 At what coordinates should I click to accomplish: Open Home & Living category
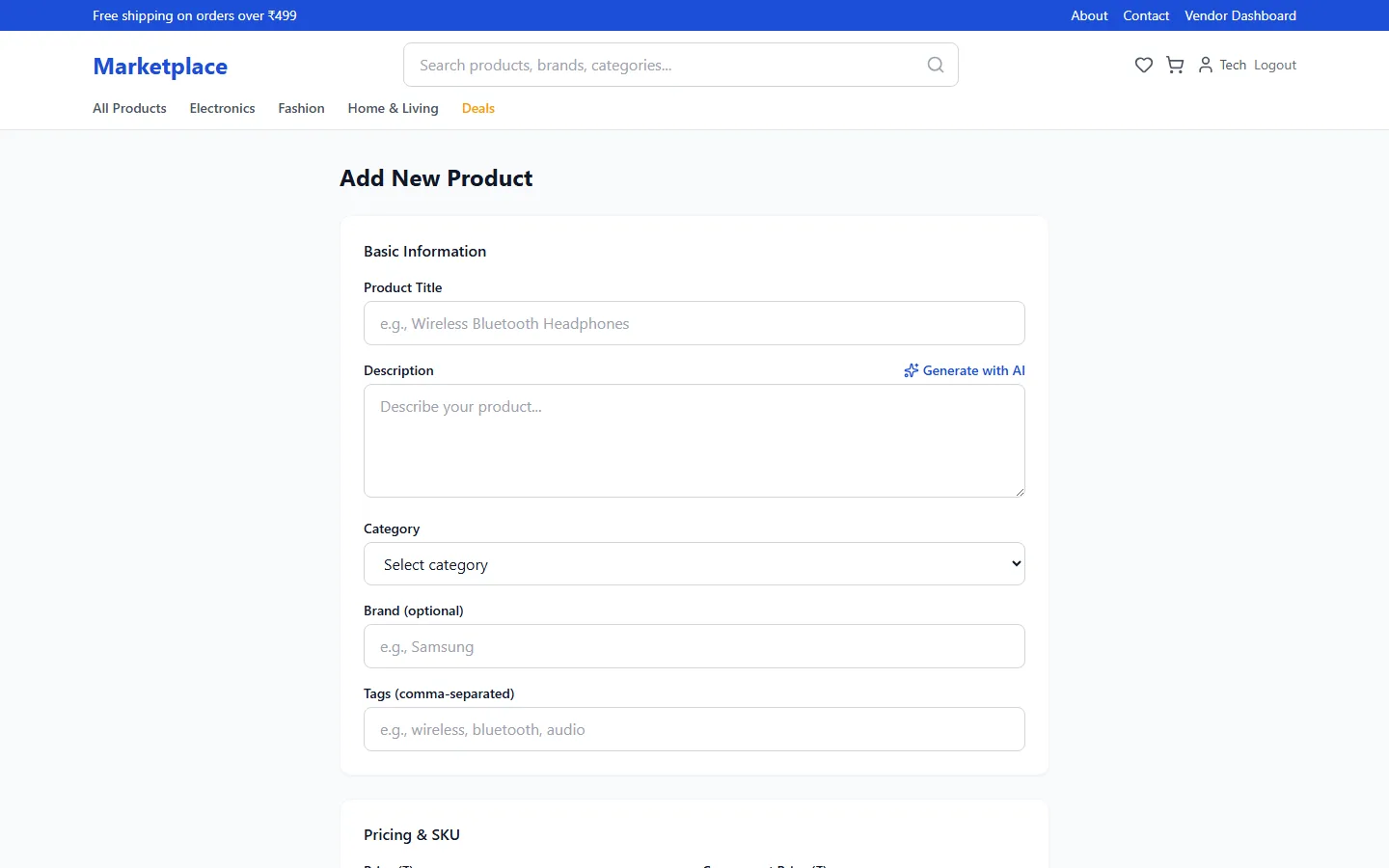(393, 108)
